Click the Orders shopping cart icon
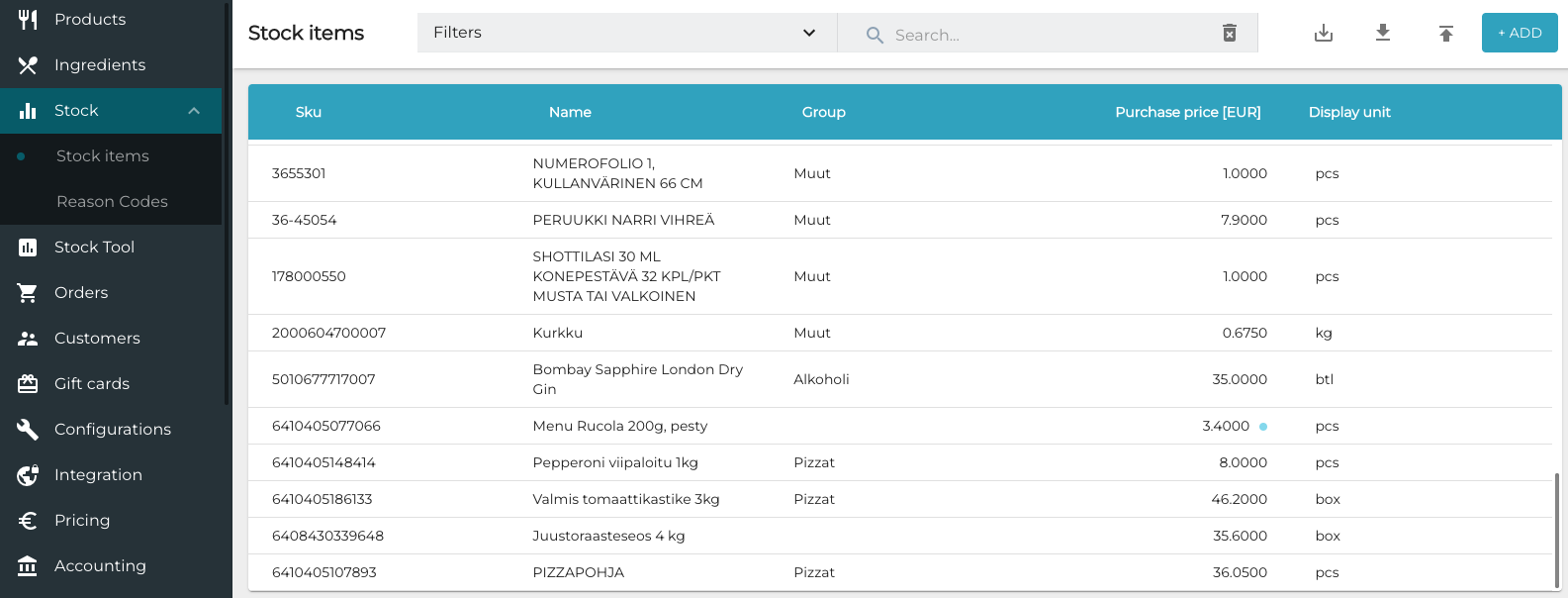Viewport: 1568px width, 598px height. pos(28,293)
